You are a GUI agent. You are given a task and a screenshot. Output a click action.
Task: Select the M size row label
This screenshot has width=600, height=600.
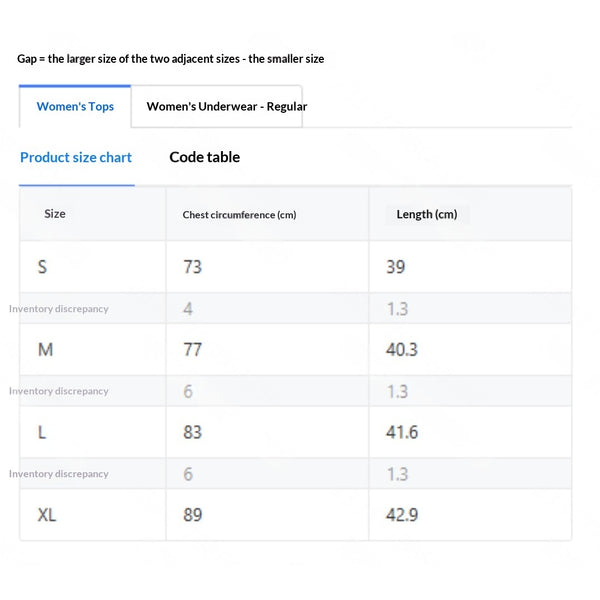tap(45, 349)
